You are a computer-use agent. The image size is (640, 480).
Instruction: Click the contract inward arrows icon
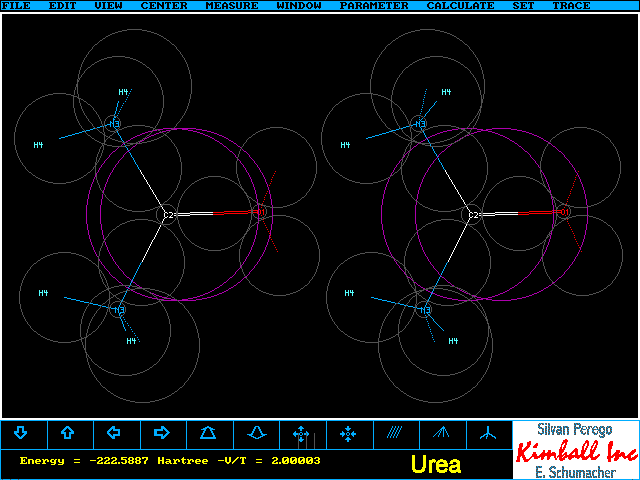coord(348,434)
